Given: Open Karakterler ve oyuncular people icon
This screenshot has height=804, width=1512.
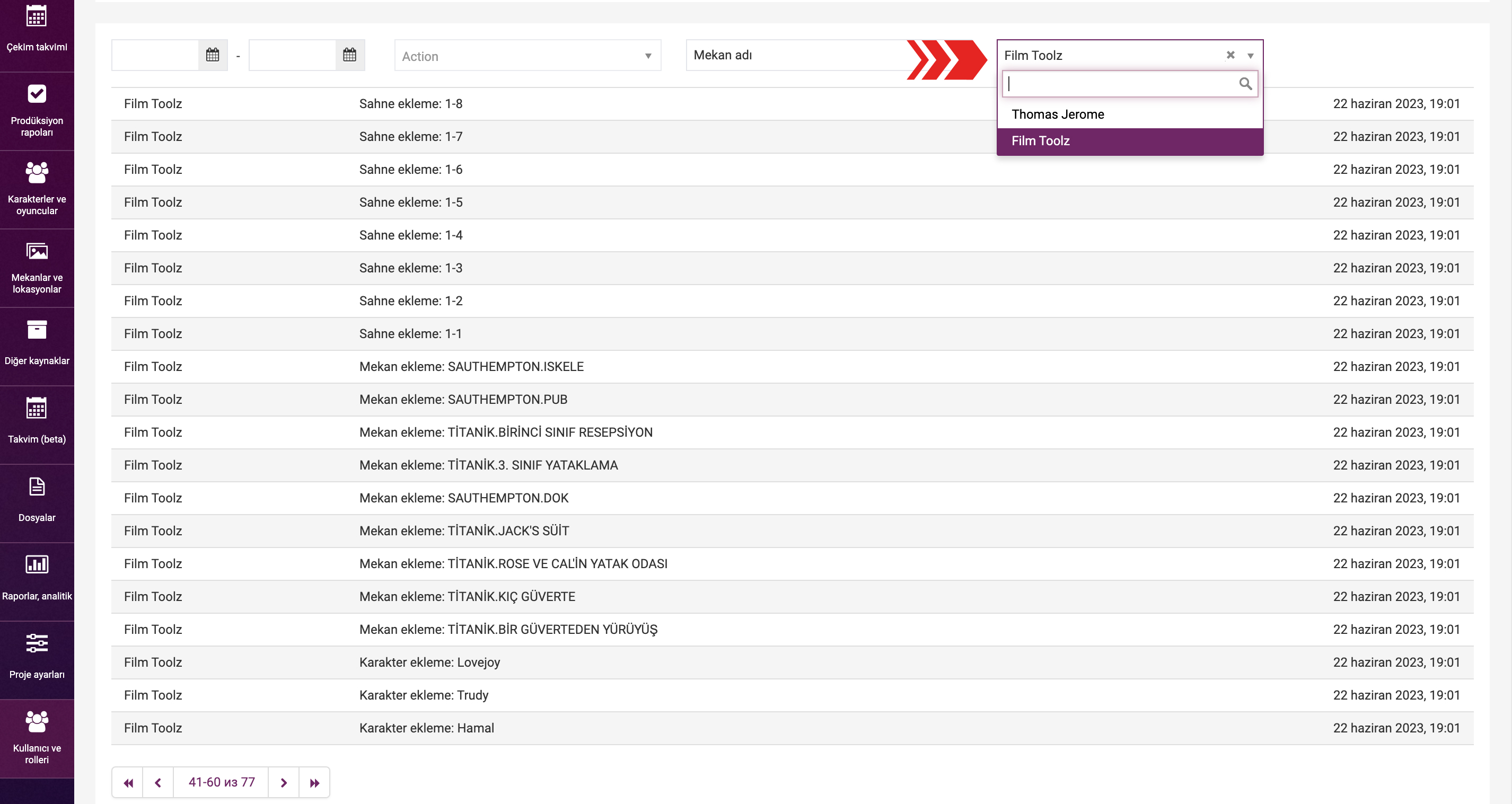Looking at the screenshot, I should [x=37, y=173].
